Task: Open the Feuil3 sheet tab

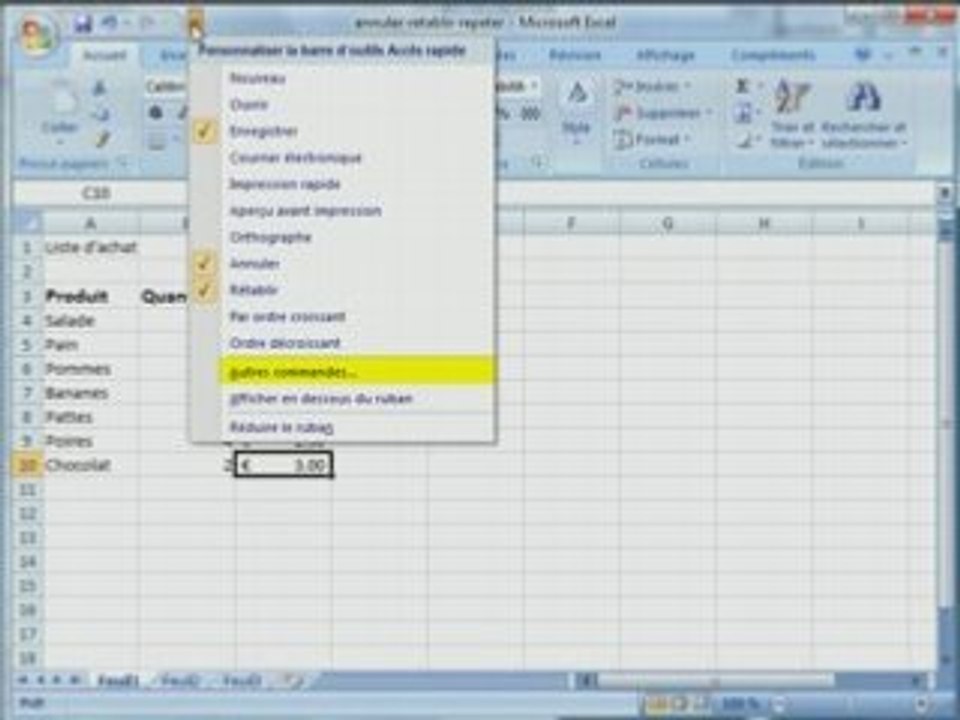Action: click(242, 680)
